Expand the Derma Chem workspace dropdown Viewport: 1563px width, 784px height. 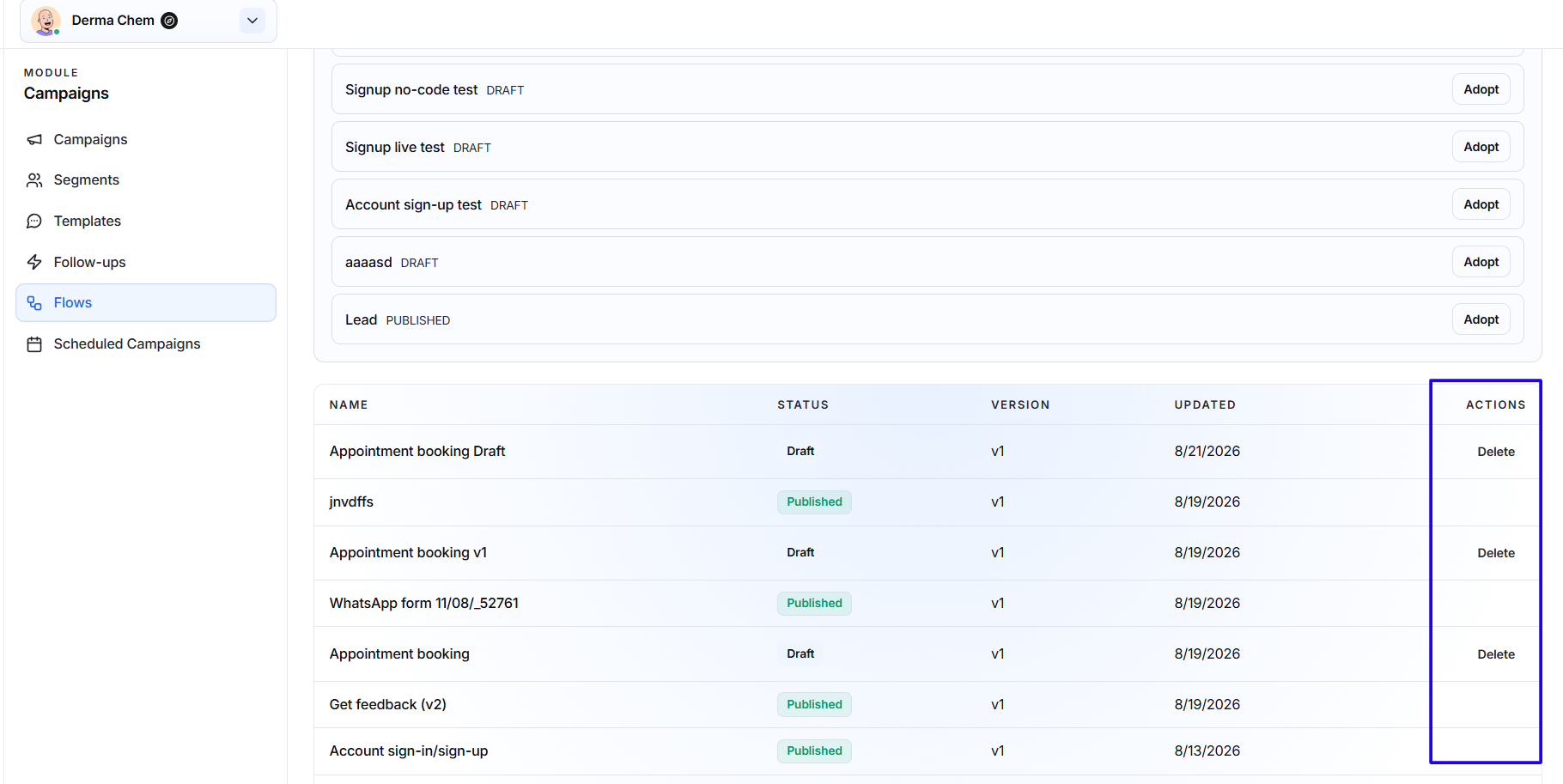point(252,21)
